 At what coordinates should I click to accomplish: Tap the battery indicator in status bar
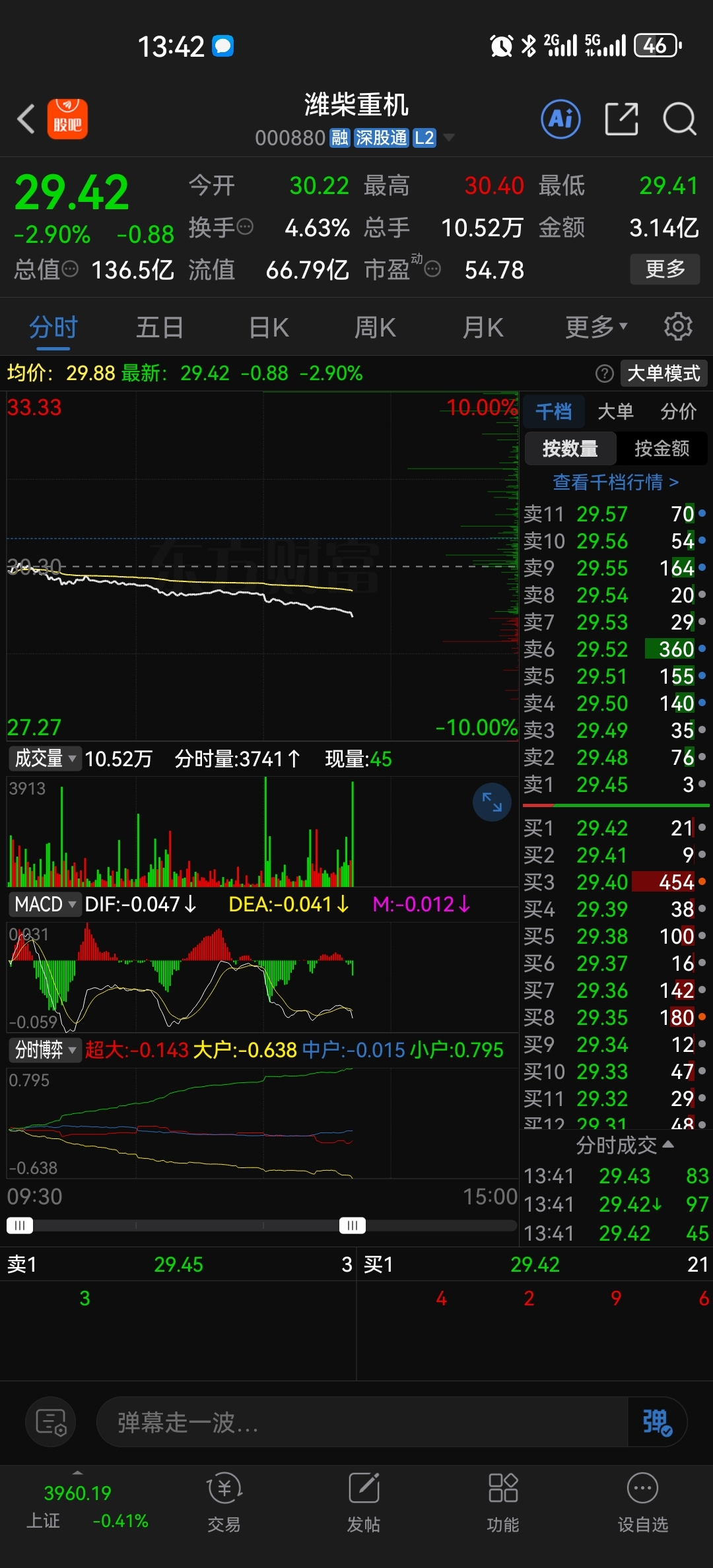coord(658,46)
